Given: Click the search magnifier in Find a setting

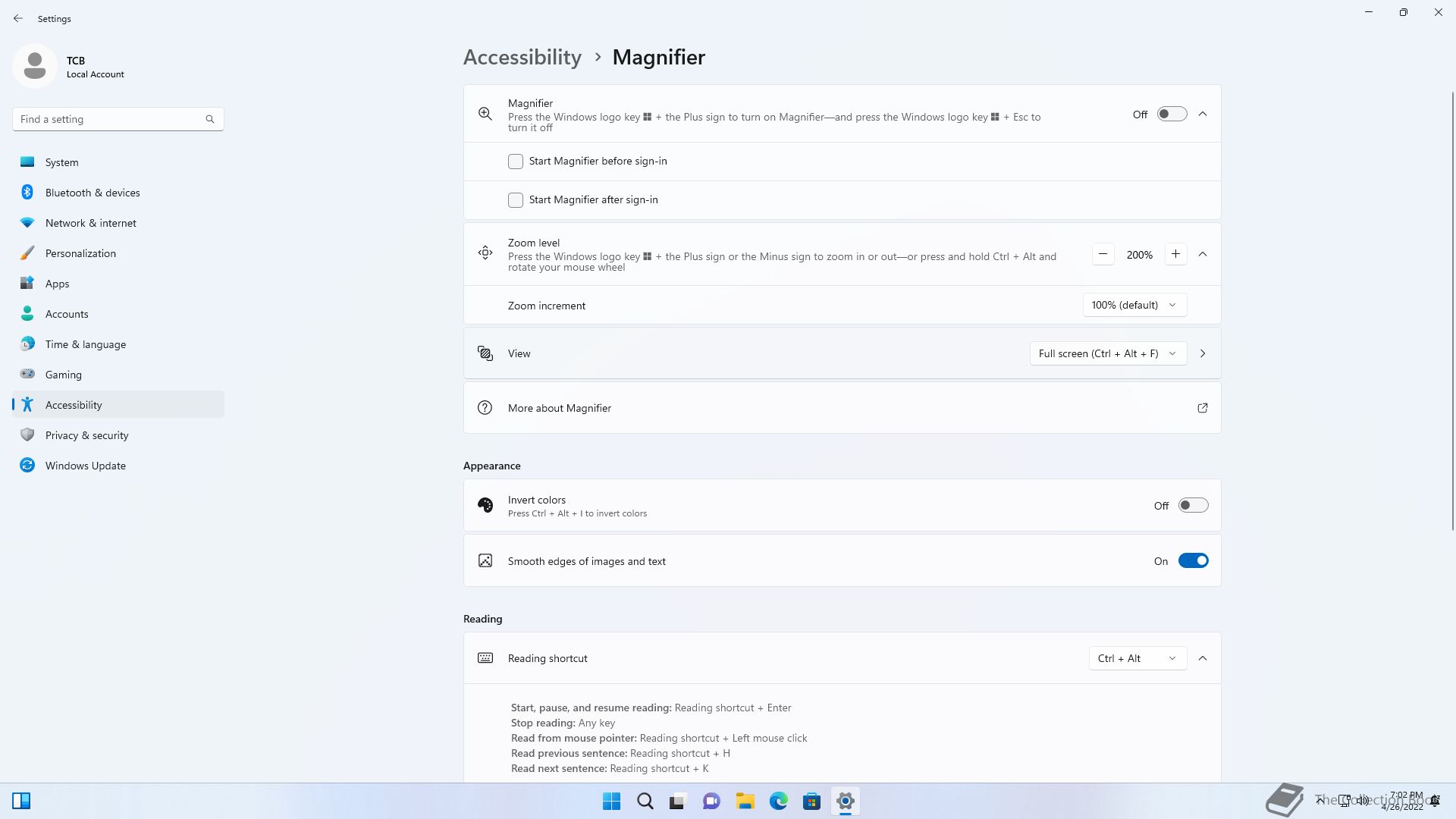Looking at the screenshot, I should coord(210,119).
